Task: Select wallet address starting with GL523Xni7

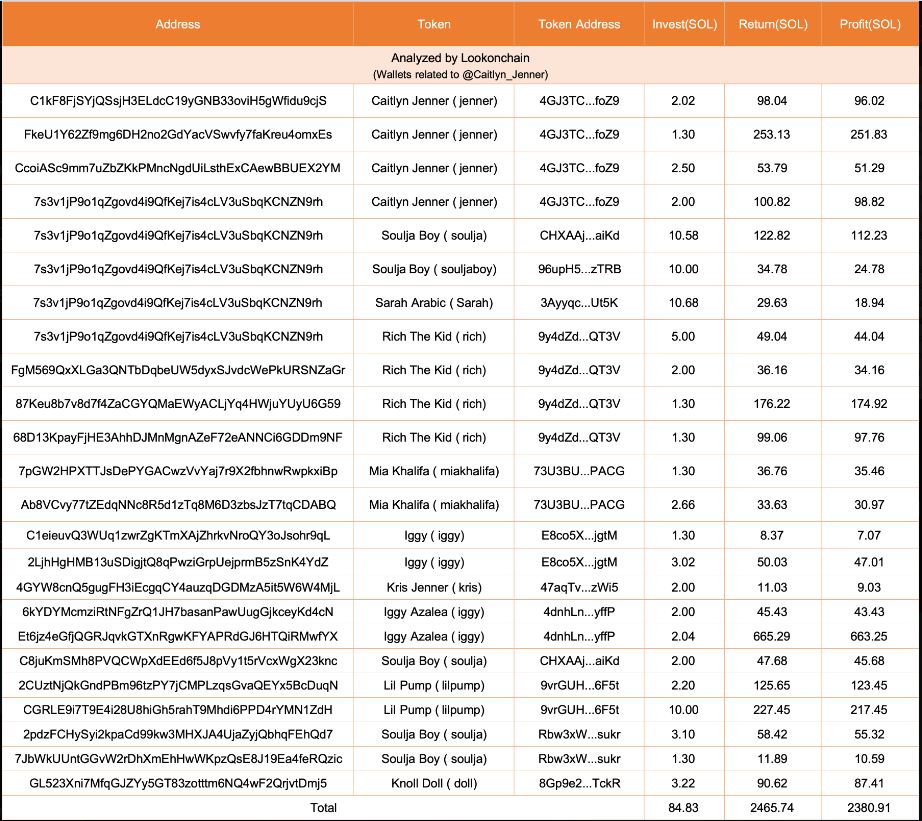Action: [x=178, y=783]
